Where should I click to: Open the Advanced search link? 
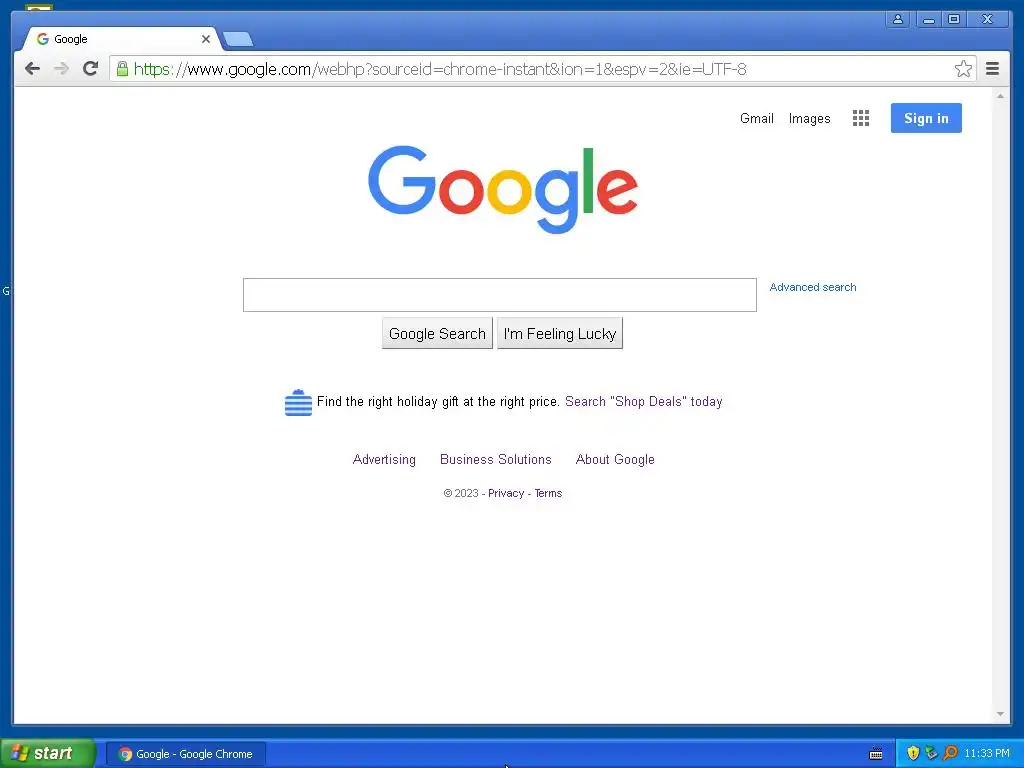(812, 287)
